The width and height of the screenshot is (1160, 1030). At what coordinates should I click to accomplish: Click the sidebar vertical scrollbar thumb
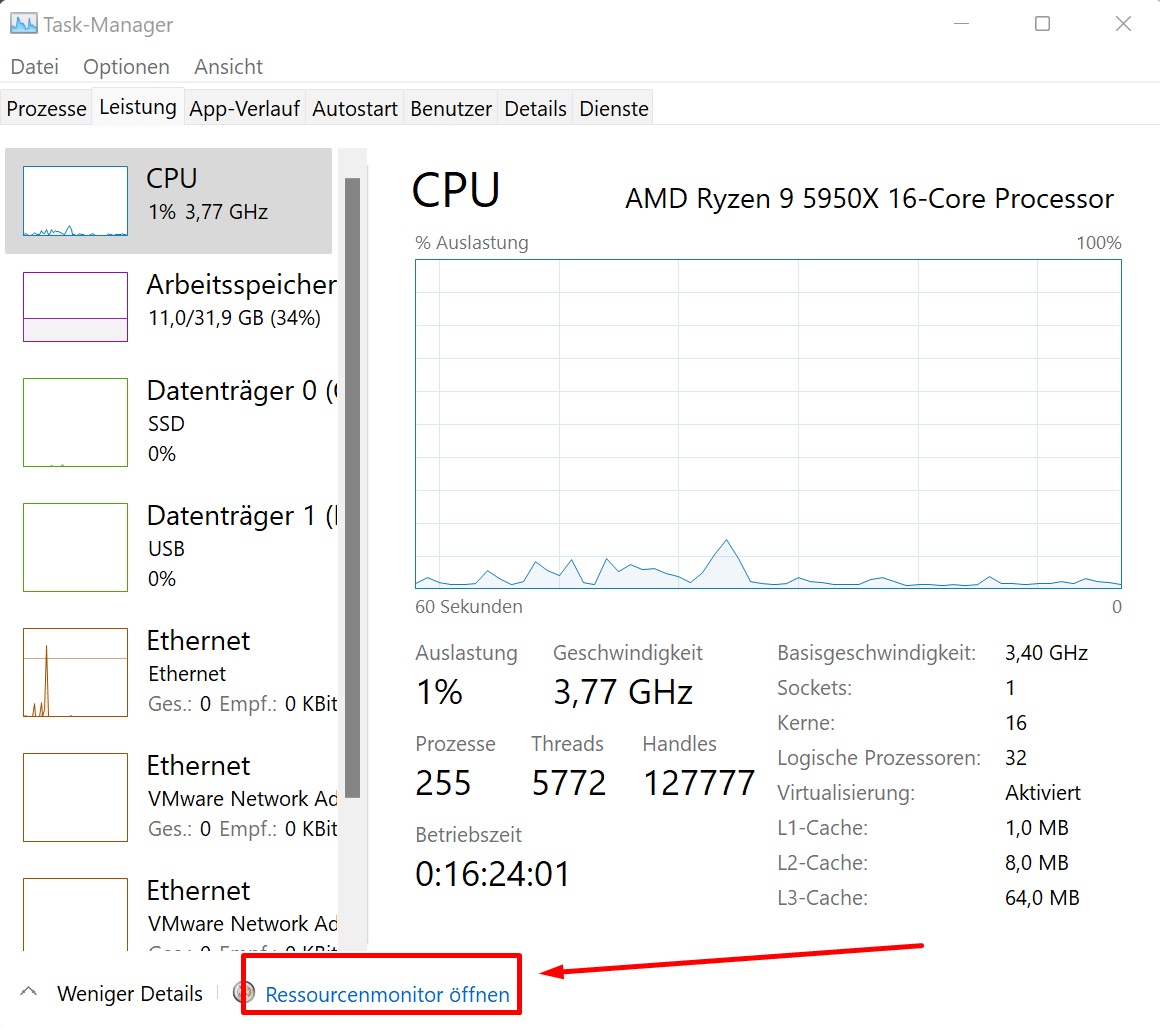tap(352, 488)
